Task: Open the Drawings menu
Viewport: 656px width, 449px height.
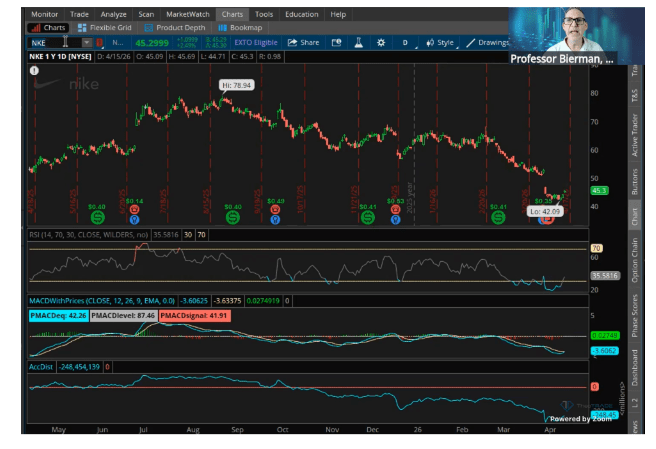Action: coord(487,42)
